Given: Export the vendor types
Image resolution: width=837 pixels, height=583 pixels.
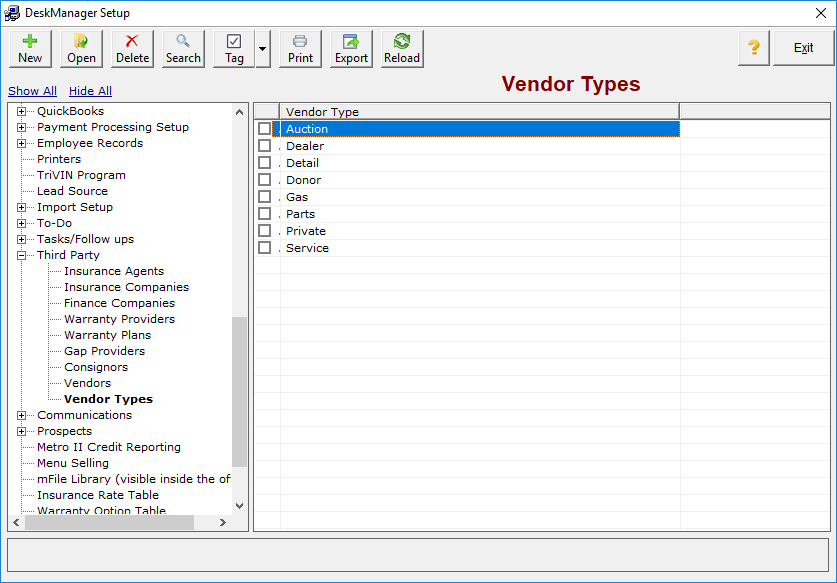Looking at the screenshot, I should [x=350, y=47].
